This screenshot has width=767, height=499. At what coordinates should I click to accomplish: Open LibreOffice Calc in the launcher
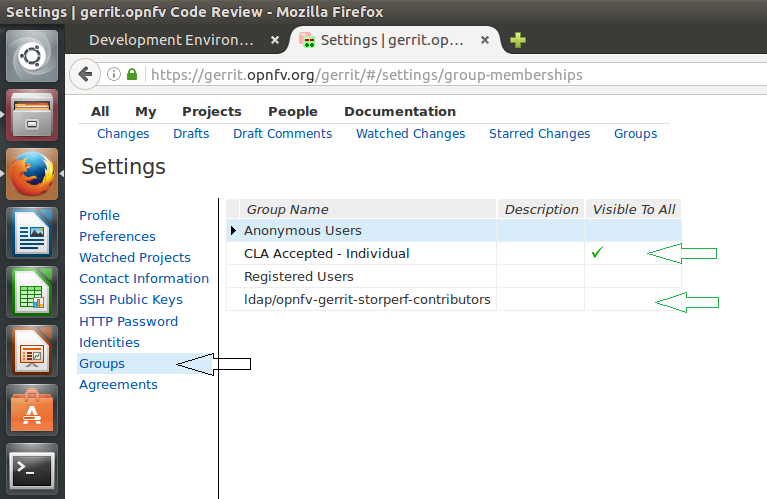click(x=32, y=292)
